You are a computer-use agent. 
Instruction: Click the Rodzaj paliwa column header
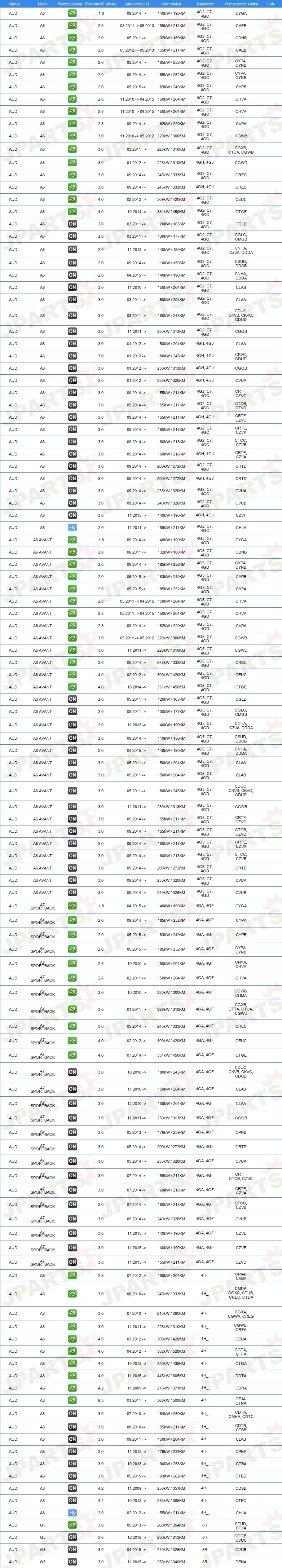[x=70, y=4]
